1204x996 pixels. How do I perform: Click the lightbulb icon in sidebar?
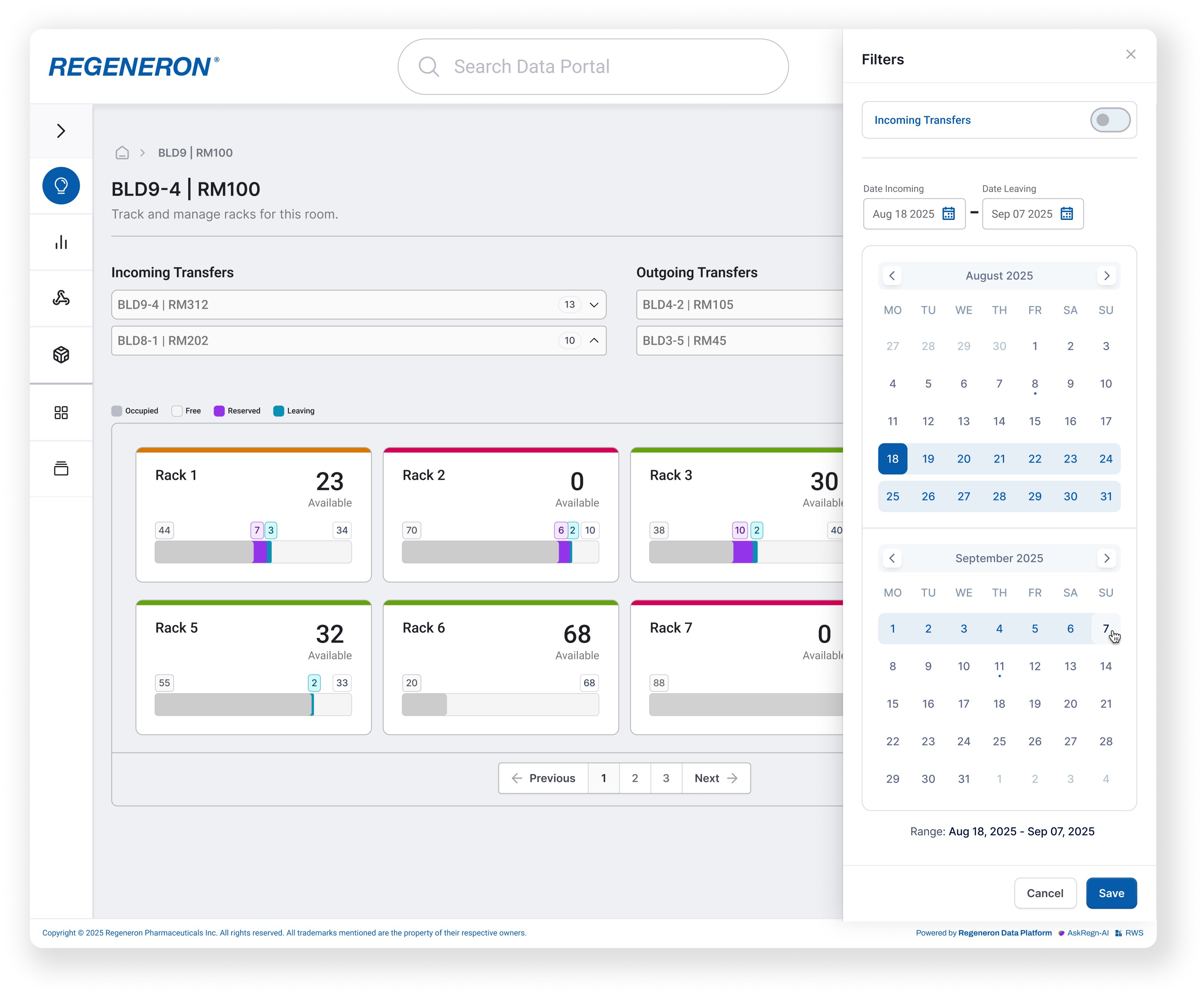point(61,186)
